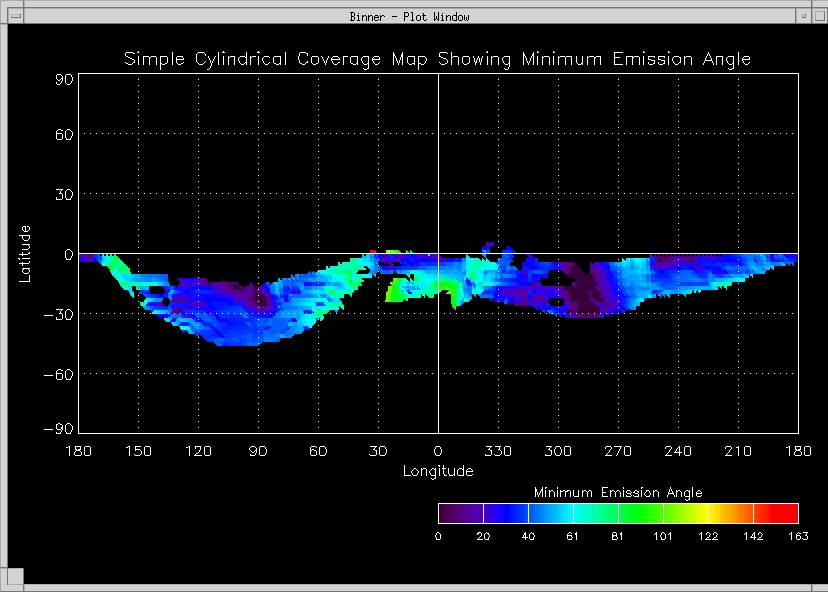Click the plot title about Minimum Emission Angle
The image size is (828, 592).
coord(437,59)
